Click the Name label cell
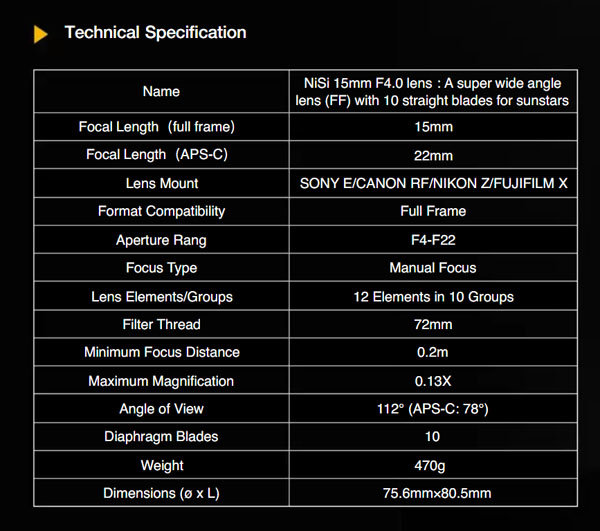The width and height of the screenshot is (600, 531). pos(161,91)
